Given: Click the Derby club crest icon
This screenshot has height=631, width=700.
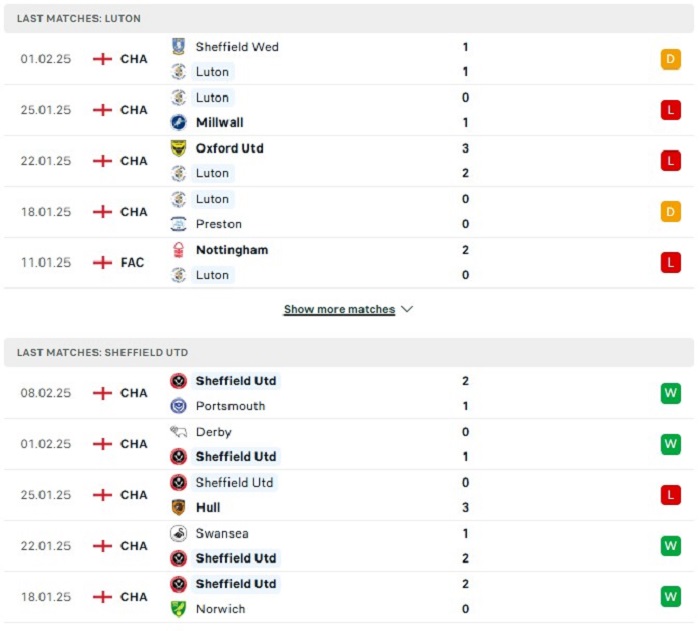Looking at the screenshot, I should tap(179, 432).
